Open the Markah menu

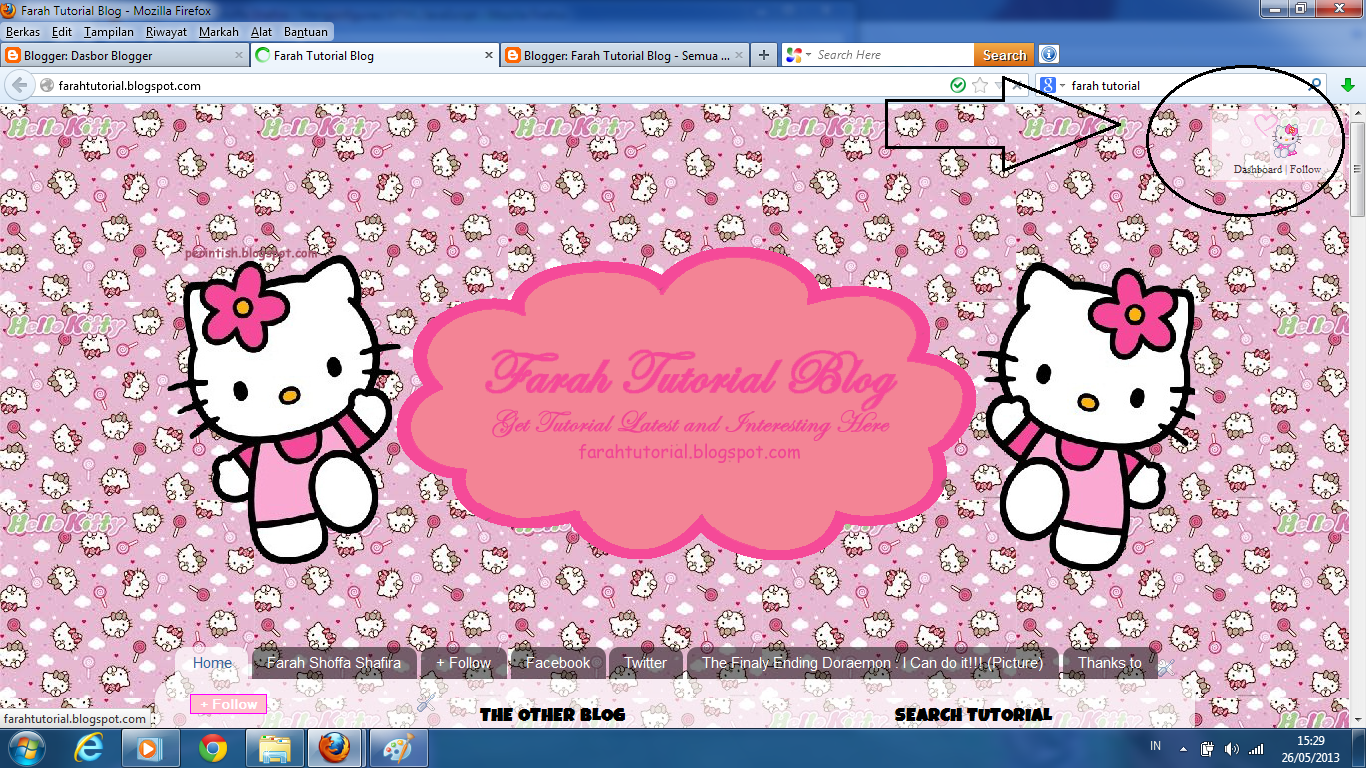click(219, 32)
